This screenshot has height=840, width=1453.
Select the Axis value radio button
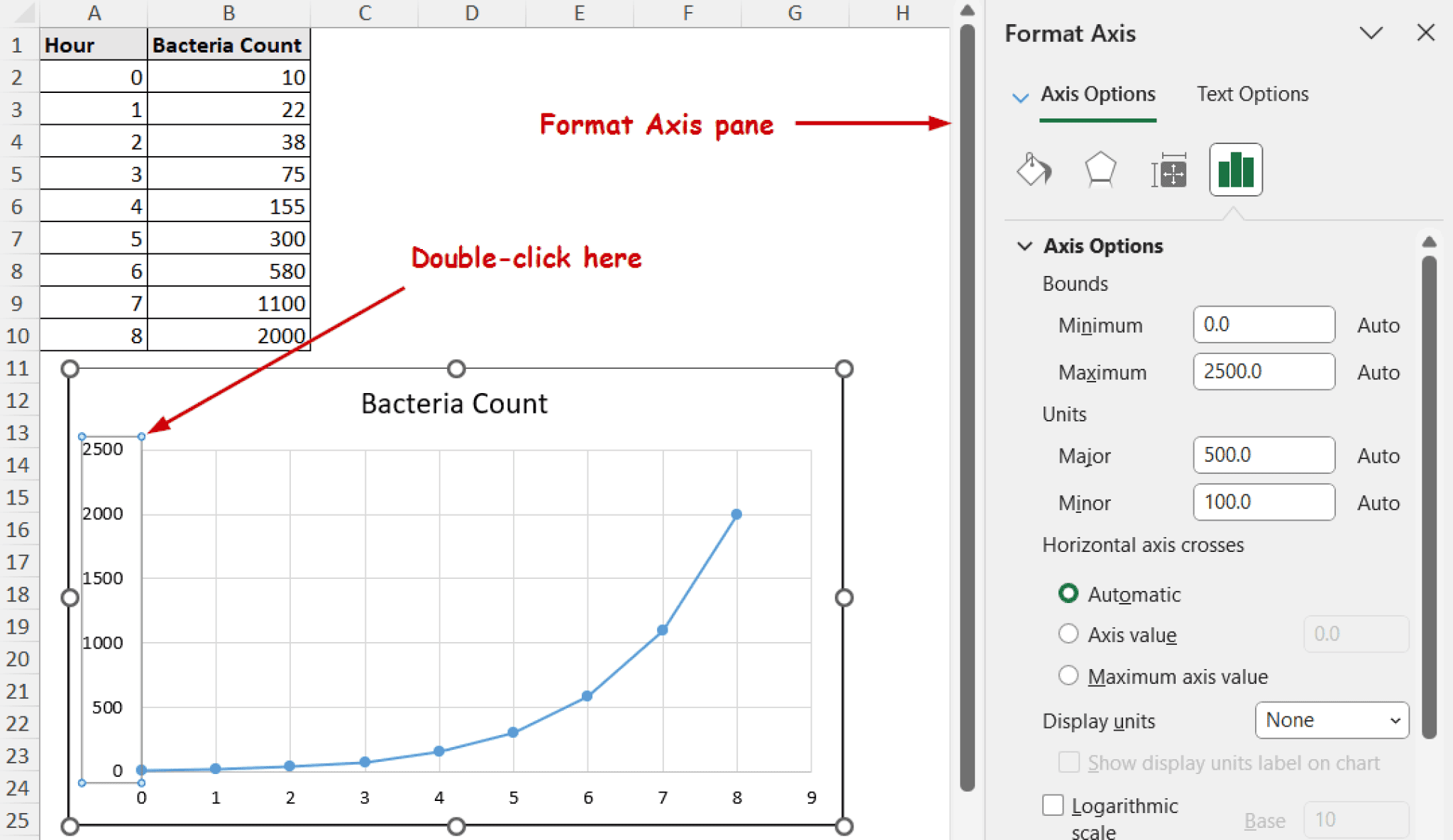[x=1068, y=634]
